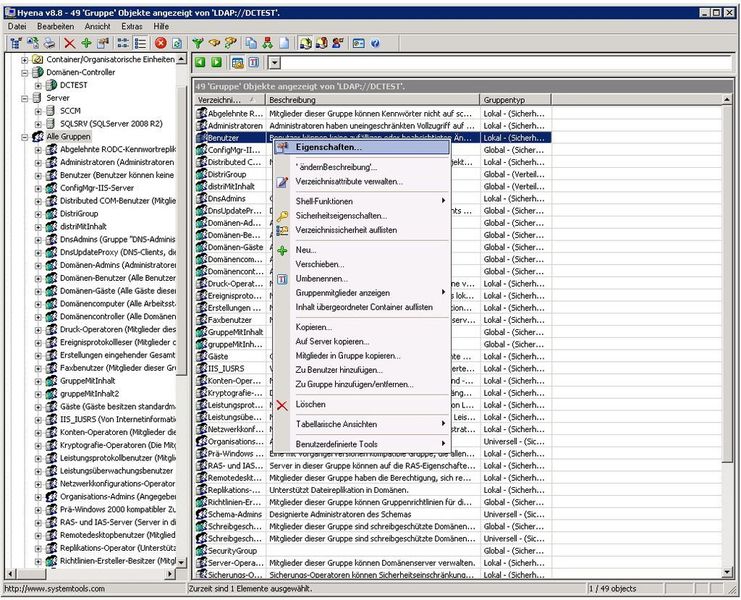Click the green back arrow button

click(200, 62)
